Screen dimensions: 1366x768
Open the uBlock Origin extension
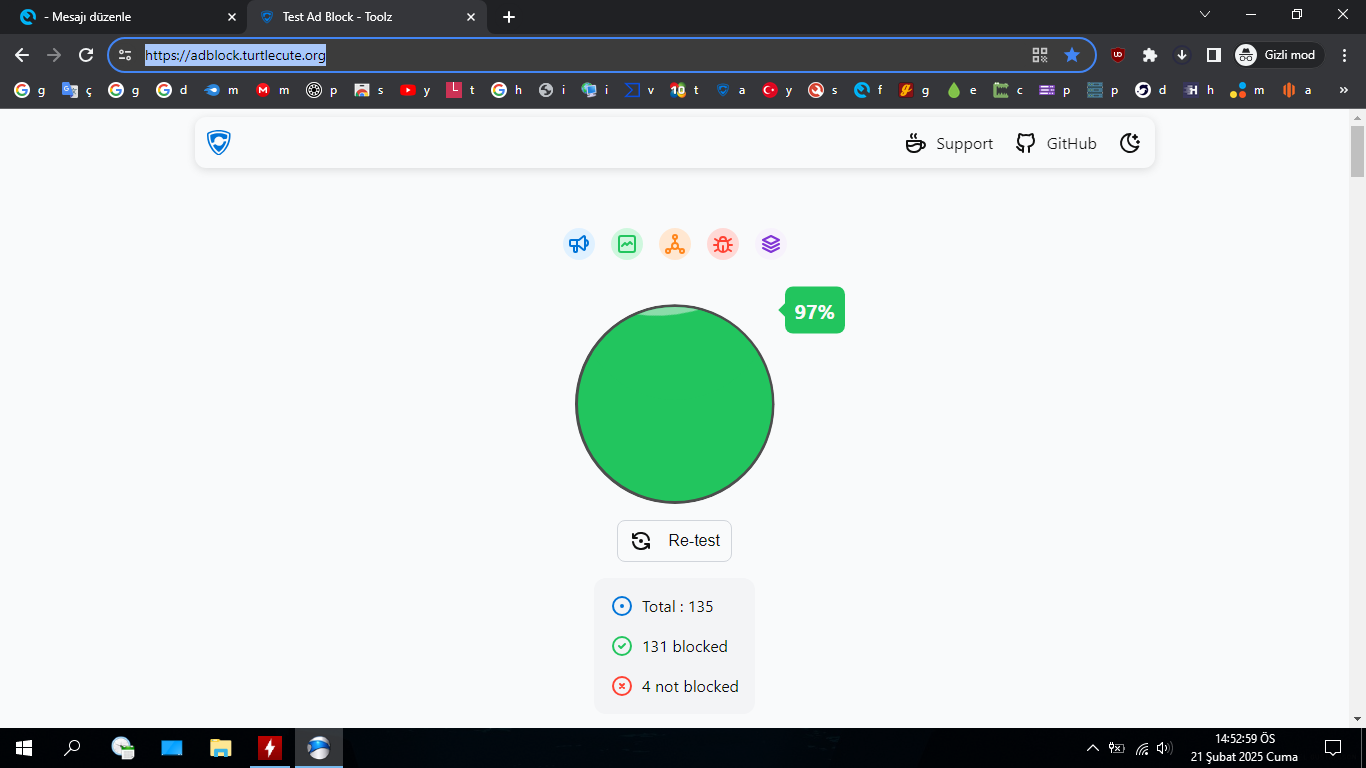[1118, 55]
